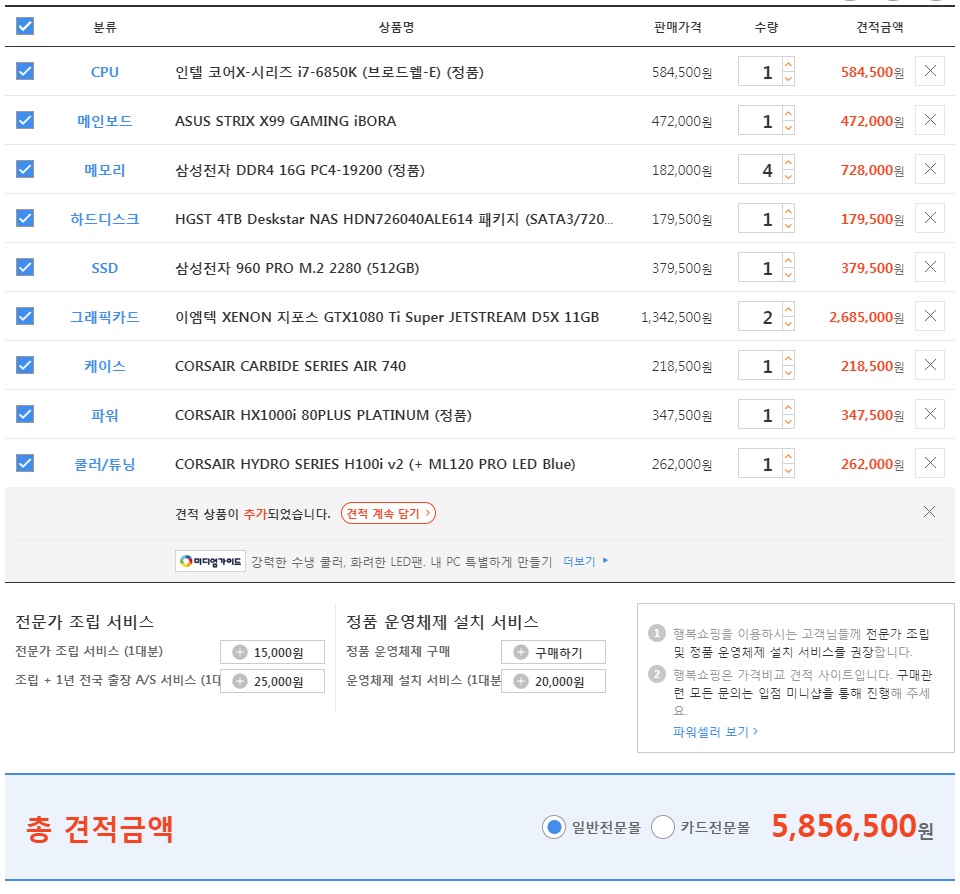Decrease 그래픽카드 quantity with down arrow

tap(789, 323)
